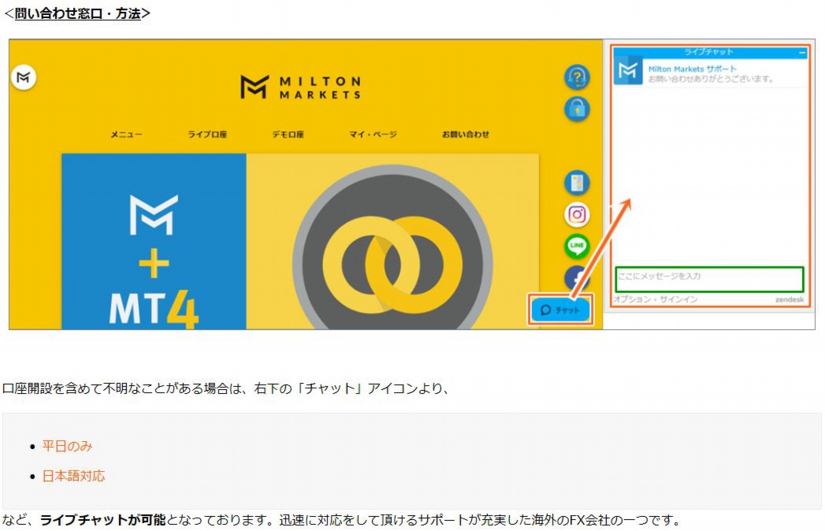Viewport: 825px width, 531px height.
Task: Click the round M logo icon at top left
Action: tap(24, 77)
